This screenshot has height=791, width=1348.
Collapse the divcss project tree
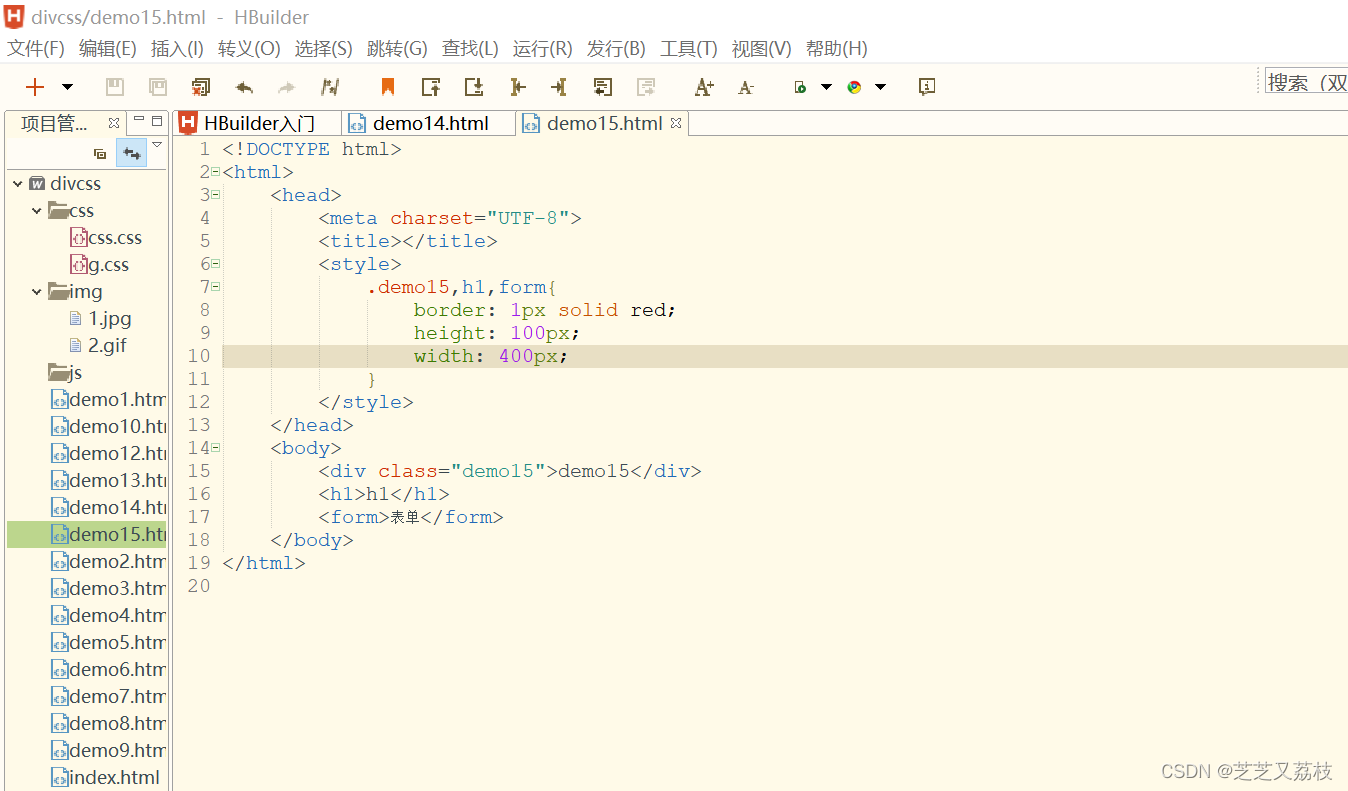coord(18,184)
